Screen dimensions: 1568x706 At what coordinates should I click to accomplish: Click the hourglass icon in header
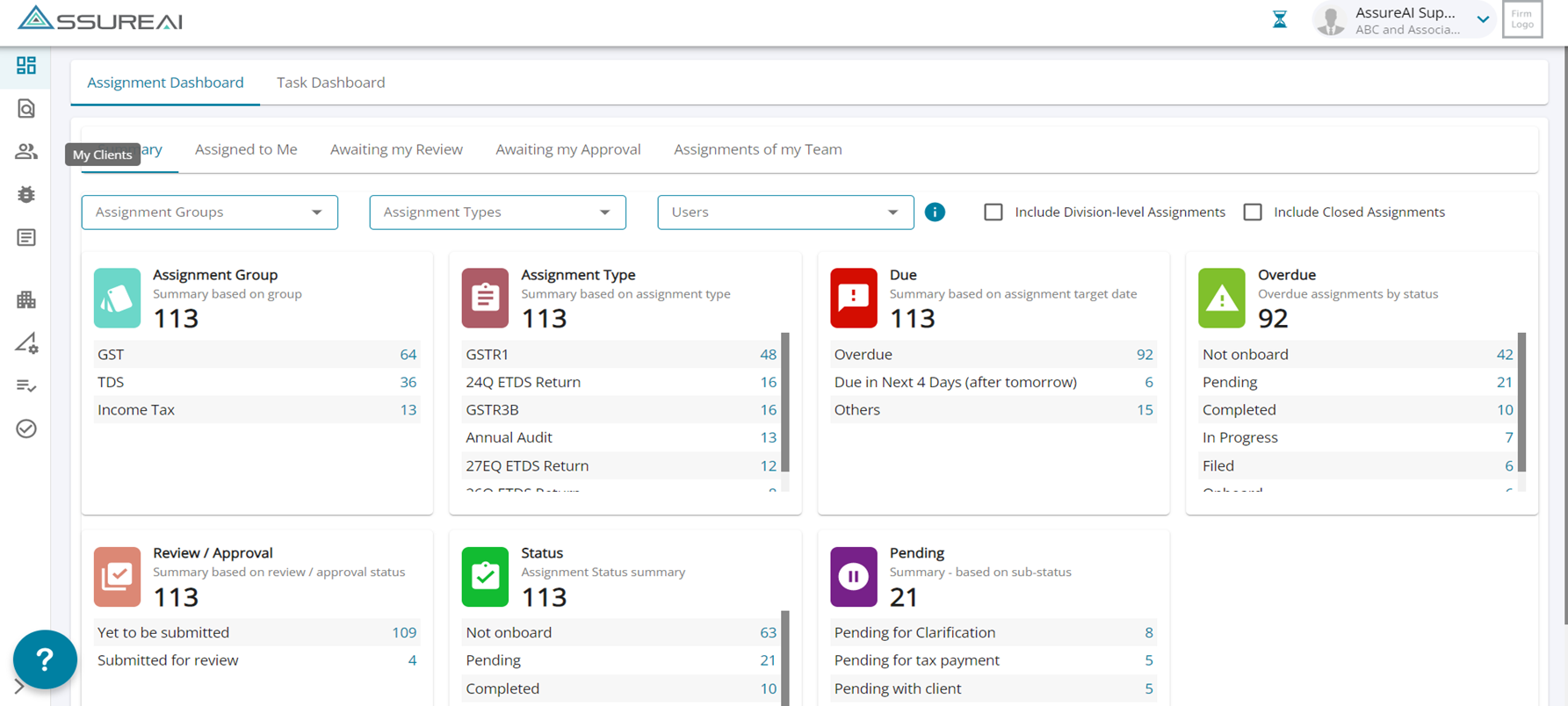[1280, 19]
